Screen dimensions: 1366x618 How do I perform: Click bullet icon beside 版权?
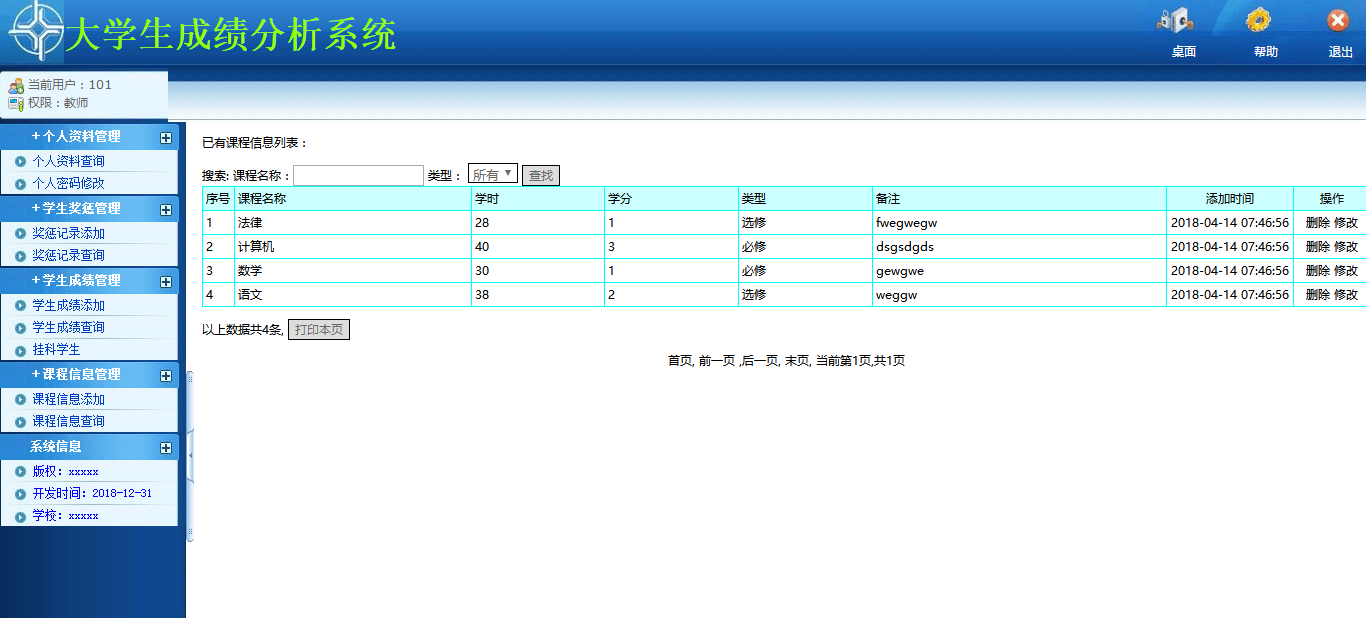tap(20, 471)
